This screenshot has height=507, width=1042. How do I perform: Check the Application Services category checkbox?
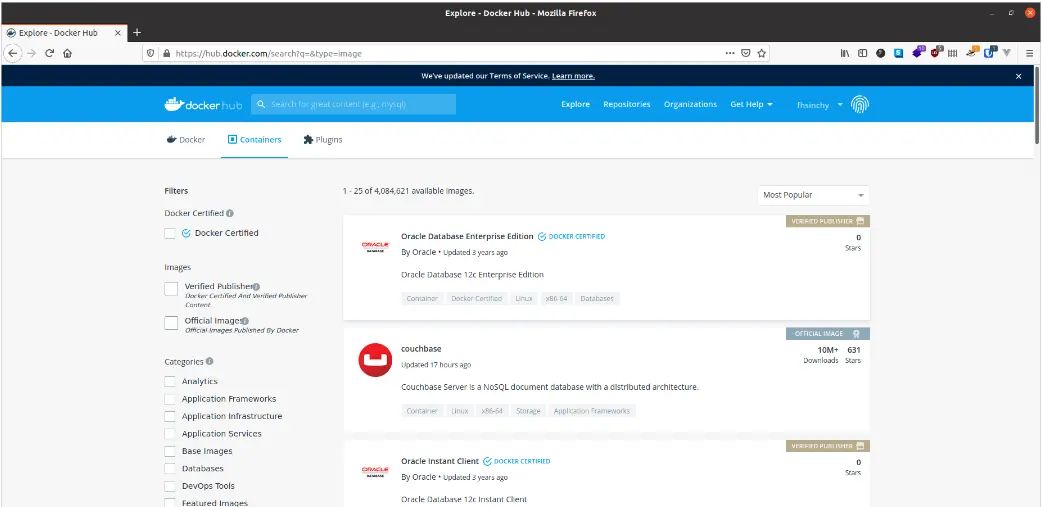click(x=170, y=434)
